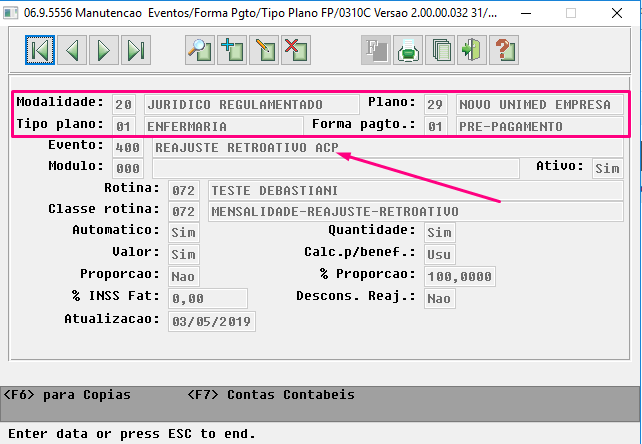Click the Enter data status message
642x444 pixels.
132,434
